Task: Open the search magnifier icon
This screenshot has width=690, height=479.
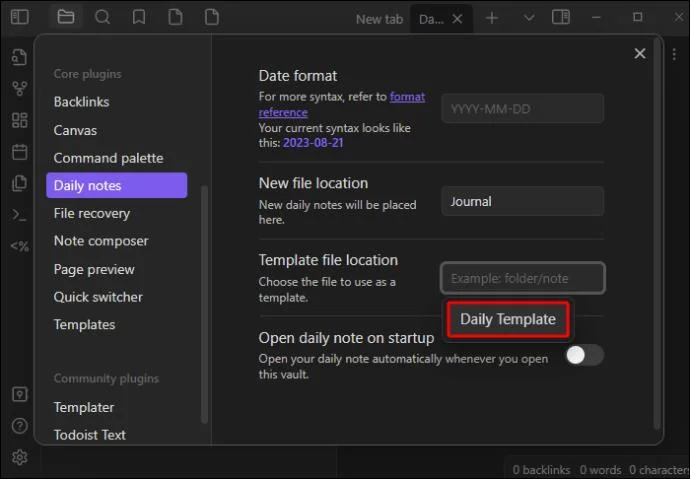Action: (103, 17)
